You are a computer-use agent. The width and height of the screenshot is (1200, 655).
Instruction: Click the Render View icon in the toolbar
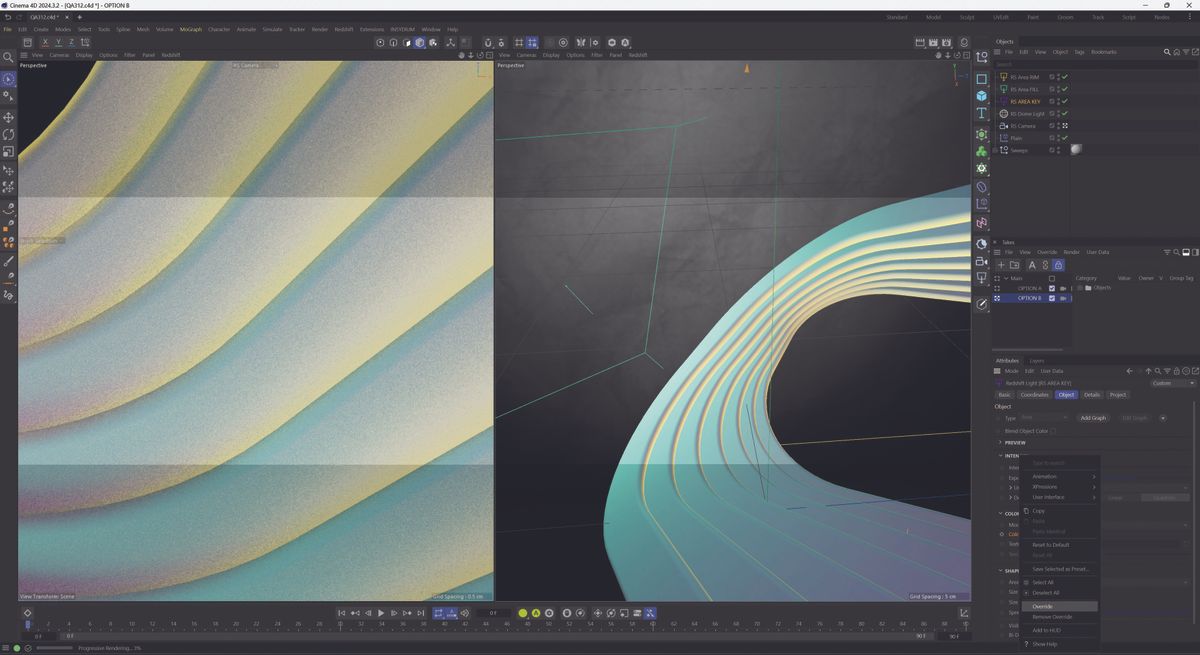point(380,43)
